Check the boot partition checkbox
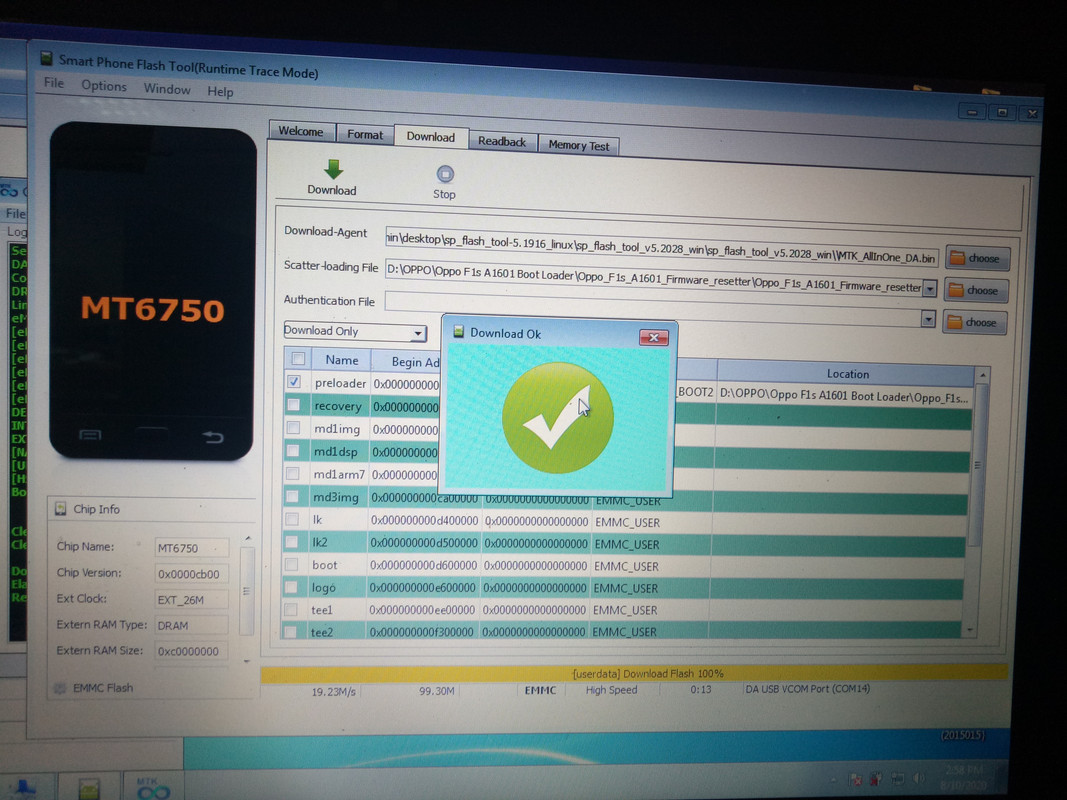The height and width of the screenshot is (800, 1067). [x=291, y=564]
